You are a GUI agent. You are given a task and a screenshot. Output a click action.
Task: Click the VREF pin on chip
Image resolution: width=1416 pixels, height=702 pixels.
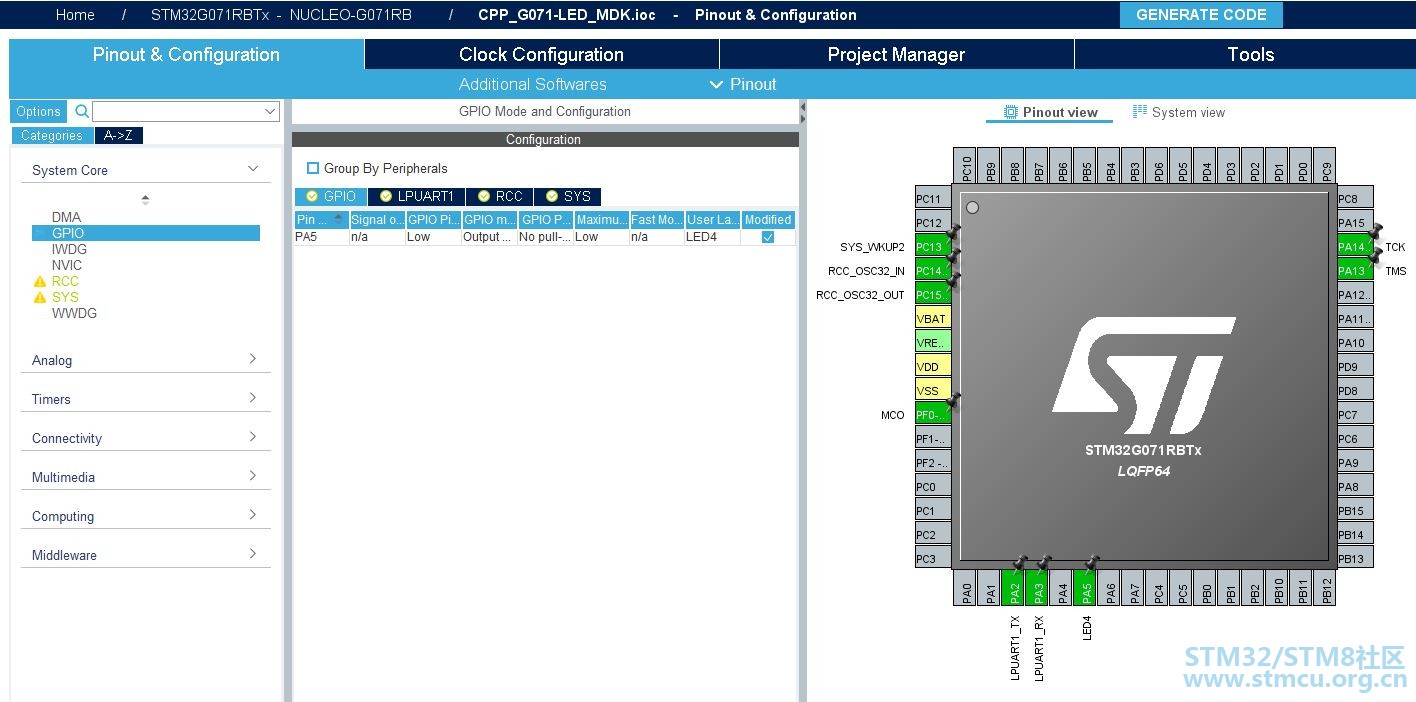[x=933, y=342]
